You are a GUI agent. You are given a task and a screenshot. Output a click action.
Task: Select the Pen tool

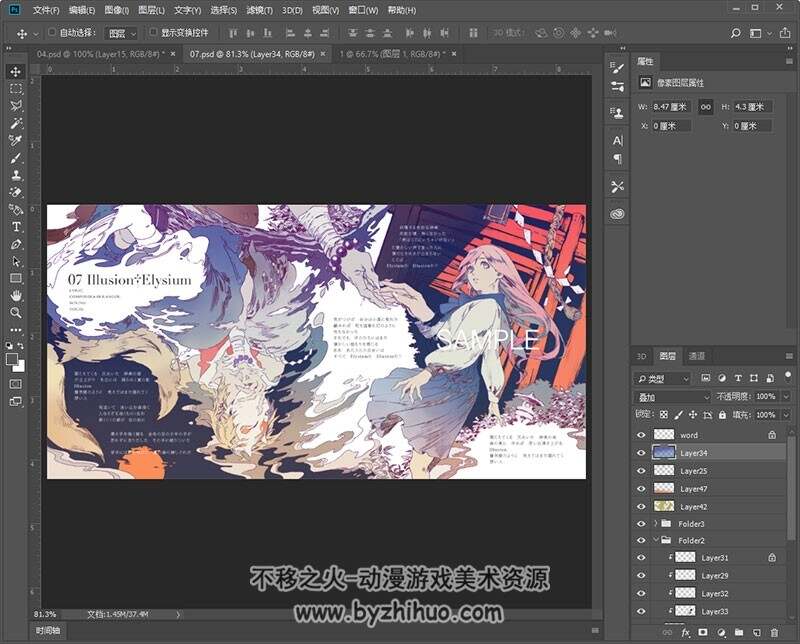click(16, 244)
